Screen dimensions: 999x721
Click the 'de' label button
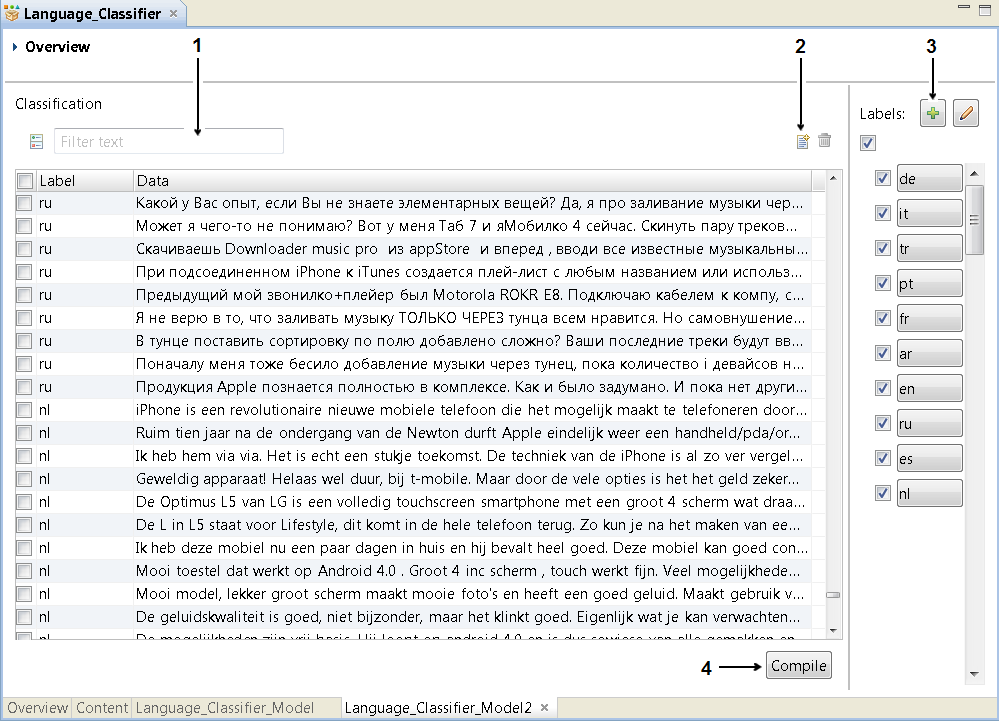[930, 178]
